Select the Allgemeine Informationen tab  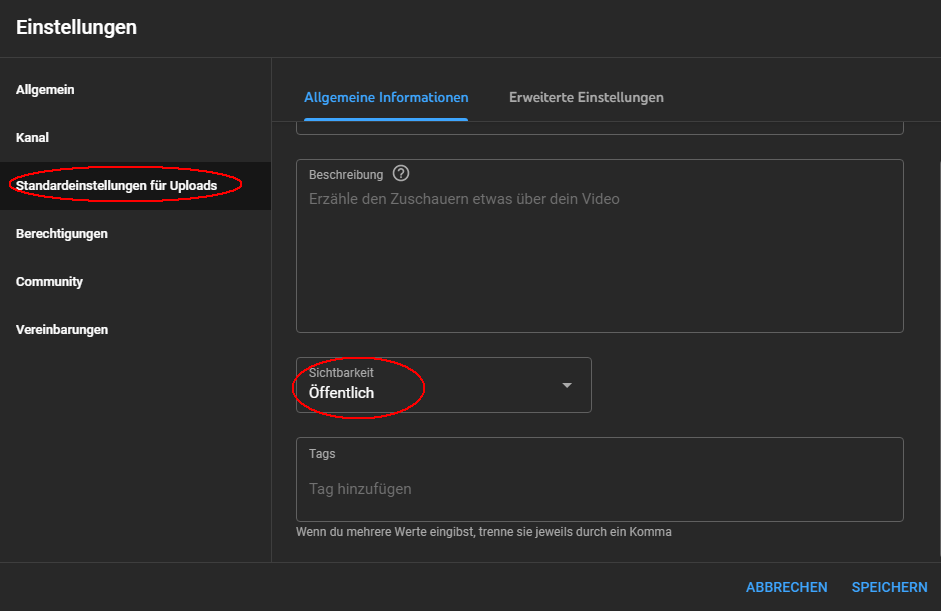click(x=386, y=98)
